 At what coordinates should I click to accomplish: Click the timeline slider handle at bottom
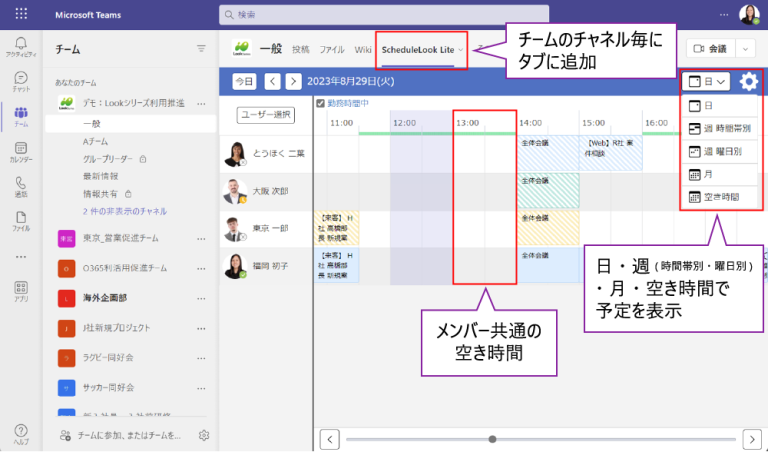[492, 438]
